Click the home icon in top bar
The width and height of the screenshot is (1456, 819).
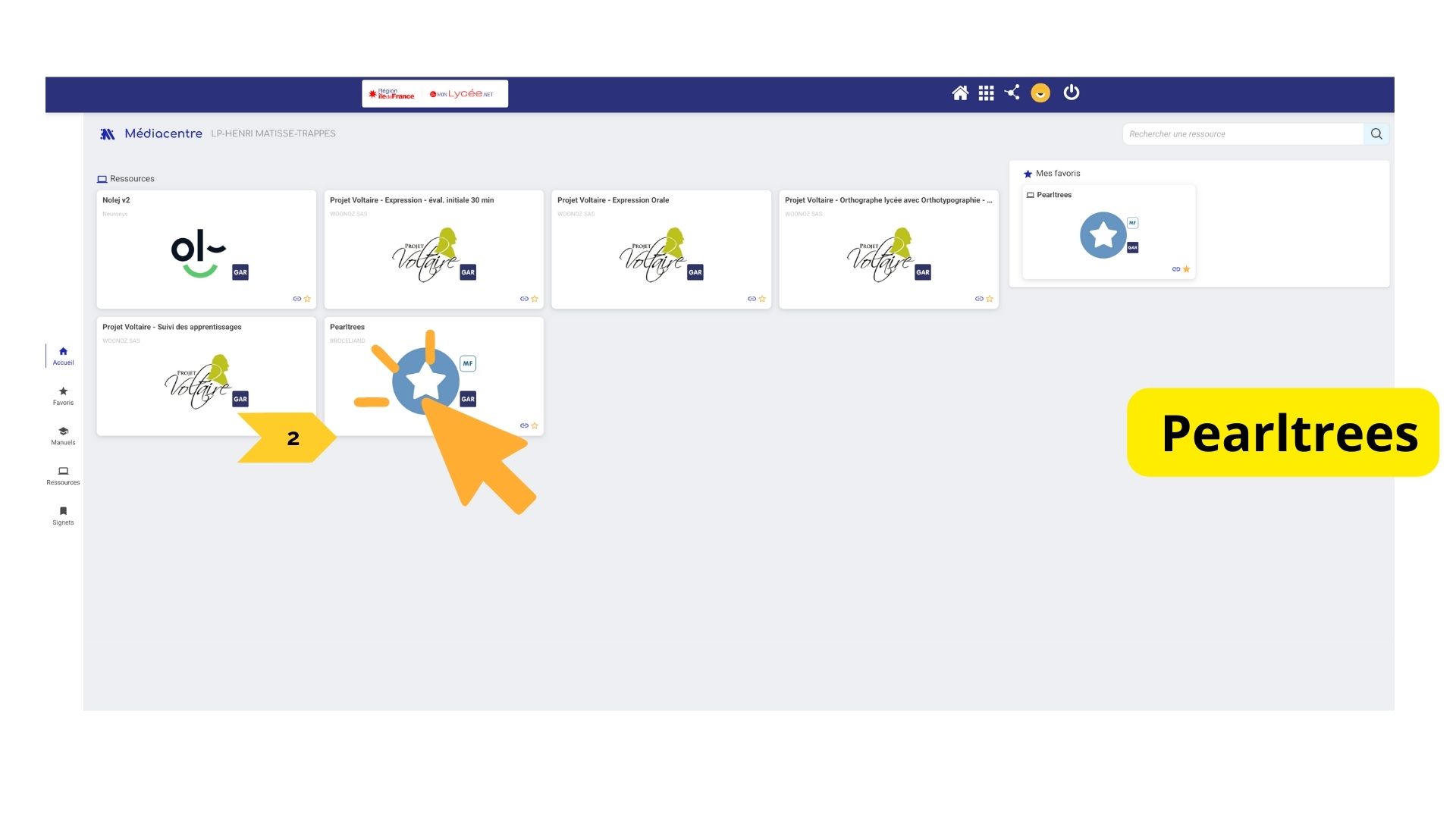click(x=960, y=93)
